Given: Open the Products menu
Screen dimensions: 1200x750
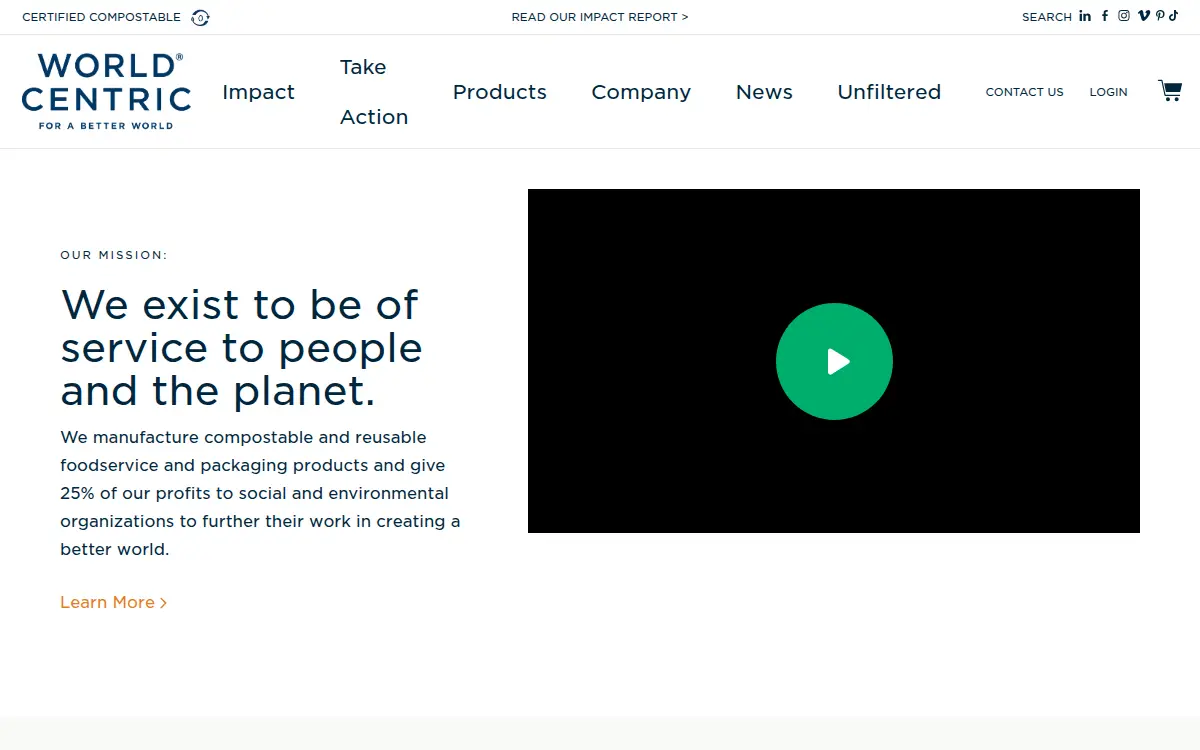Looking at the screenshot, I should [500, 92].
